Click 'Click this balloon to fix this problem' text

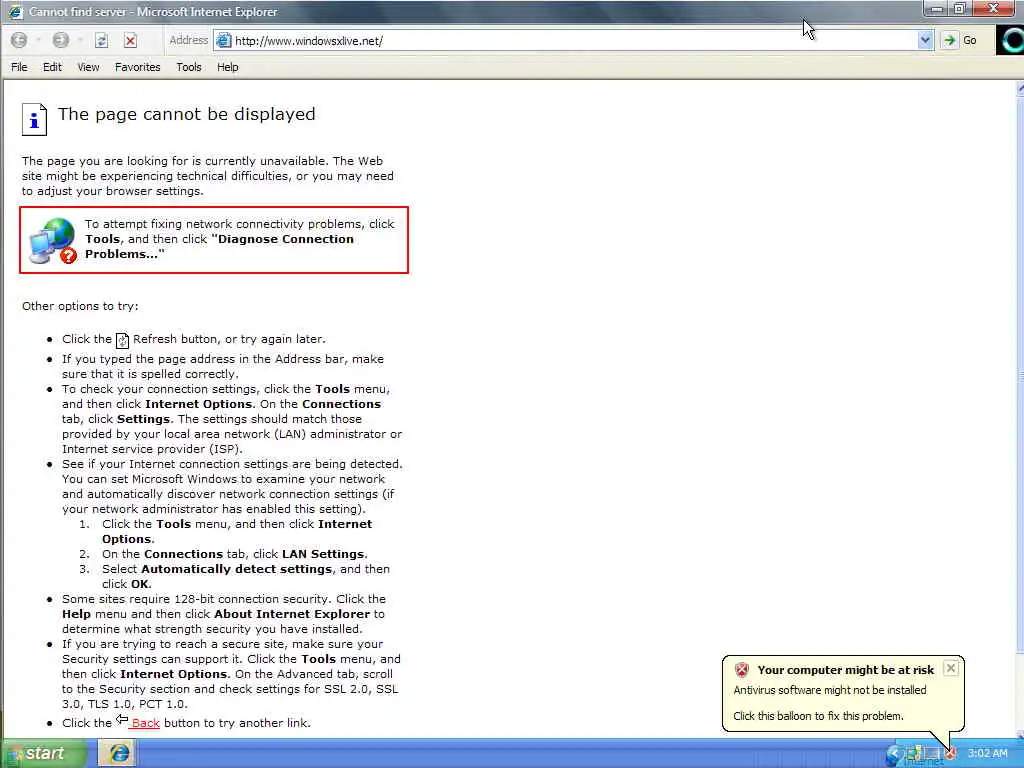(818, 716)
